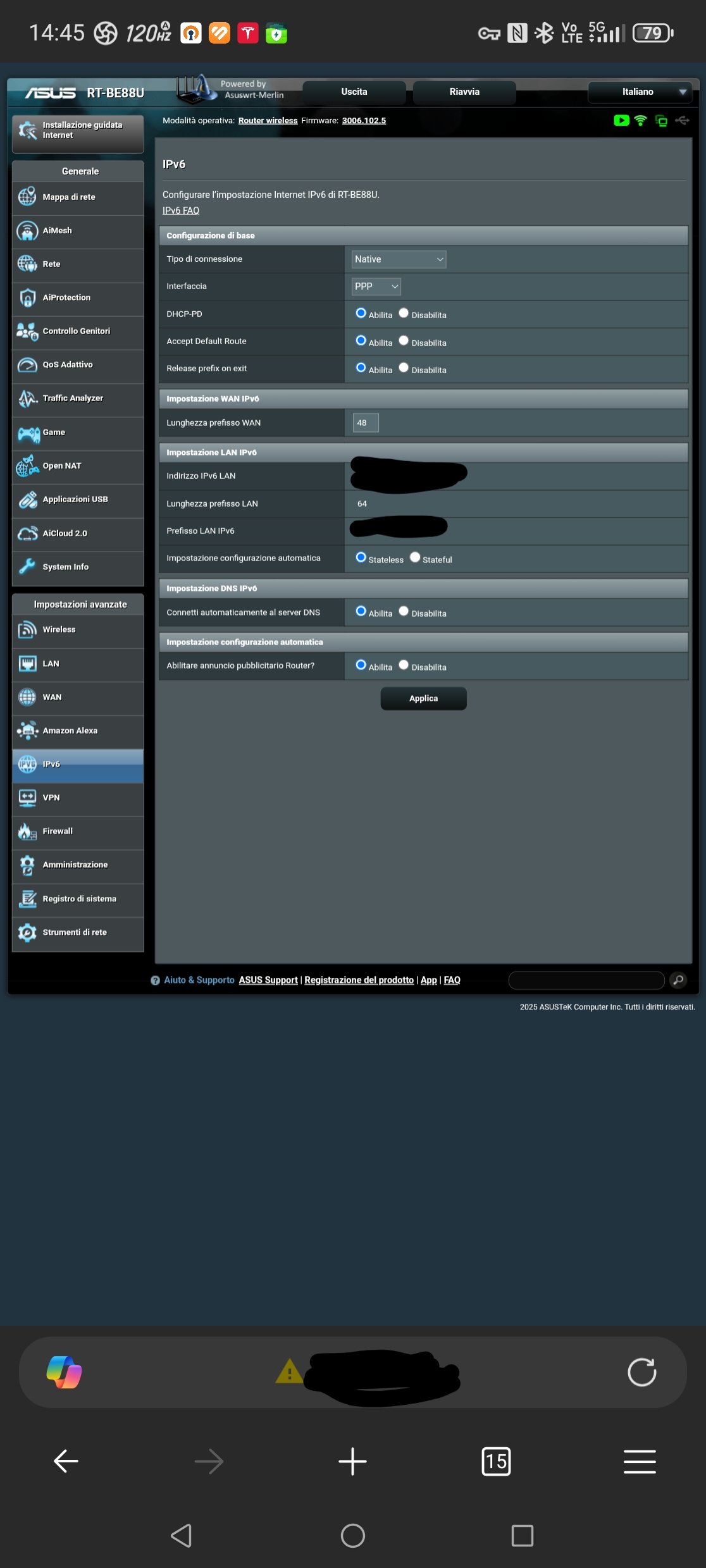Open the Router wireless mode link
This screenshot has width=706, height=1568.
268,121
